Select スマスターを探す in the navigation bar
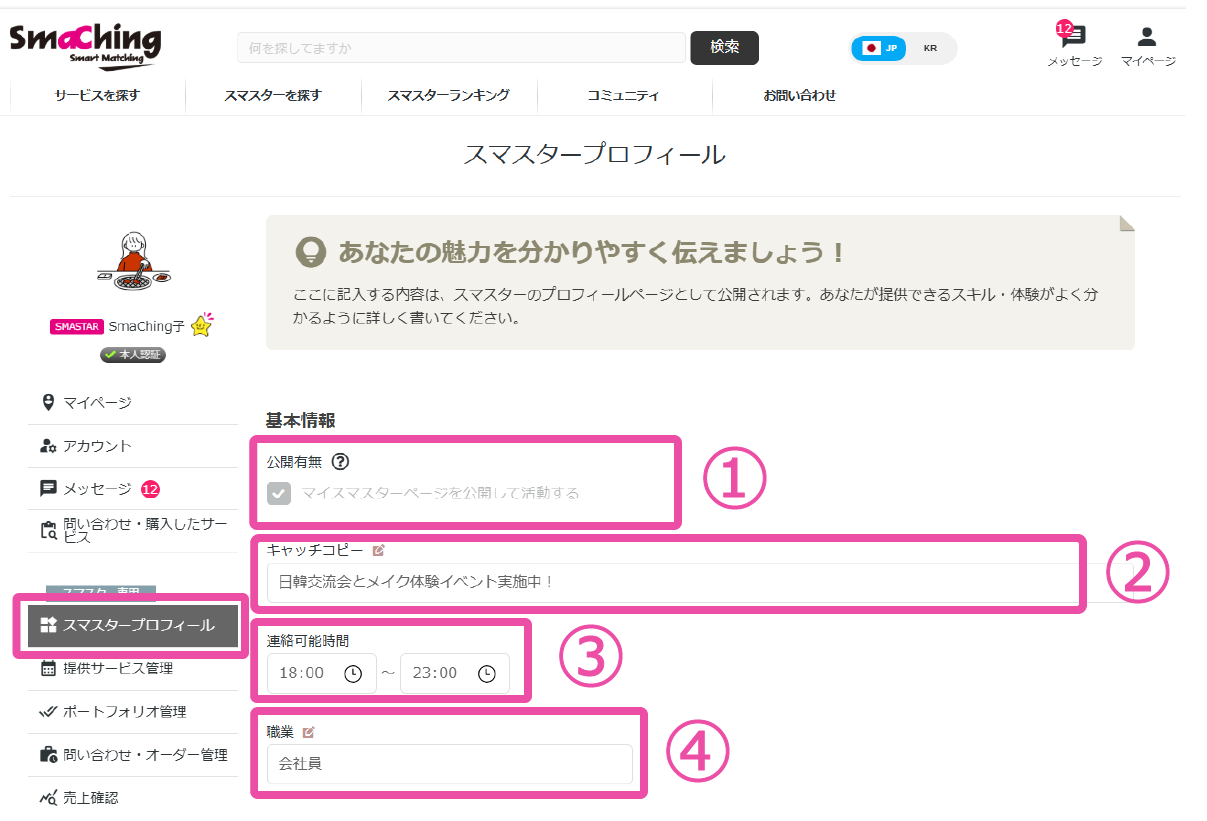1207x821 pixels. point(273,96)
